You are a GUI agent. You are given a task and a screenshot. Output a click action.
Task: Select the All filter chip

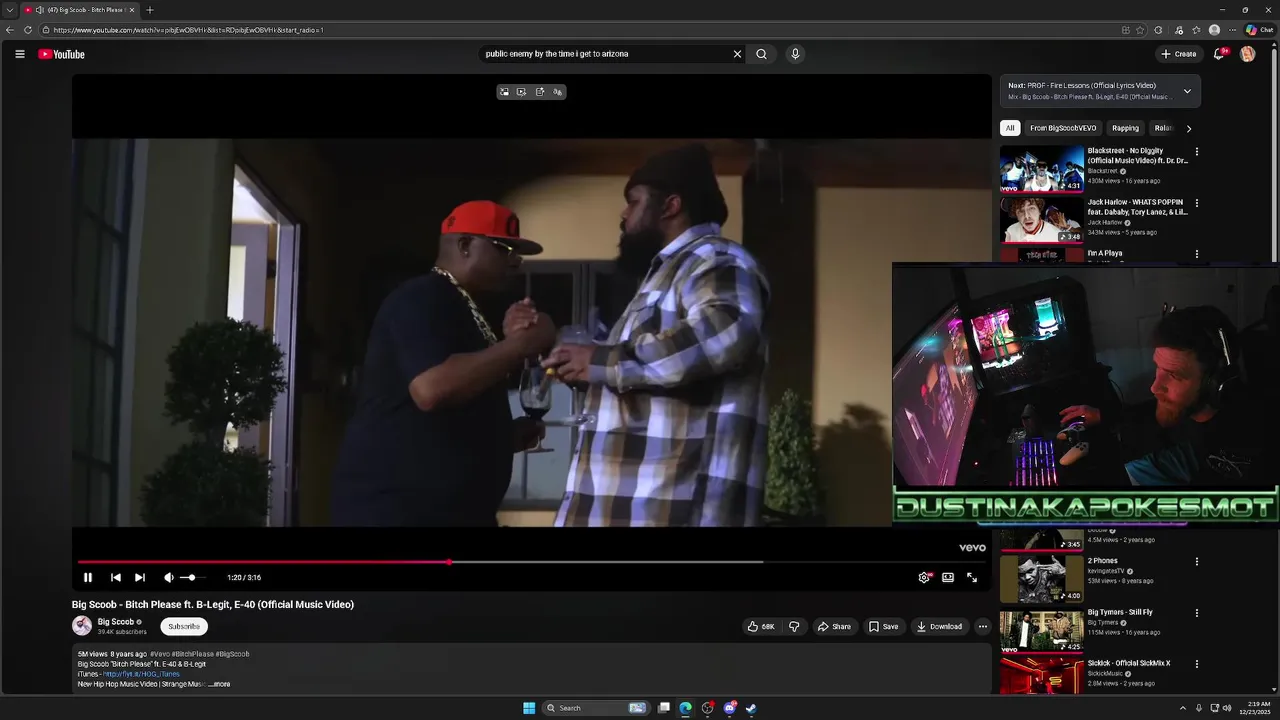[1010, 128]
